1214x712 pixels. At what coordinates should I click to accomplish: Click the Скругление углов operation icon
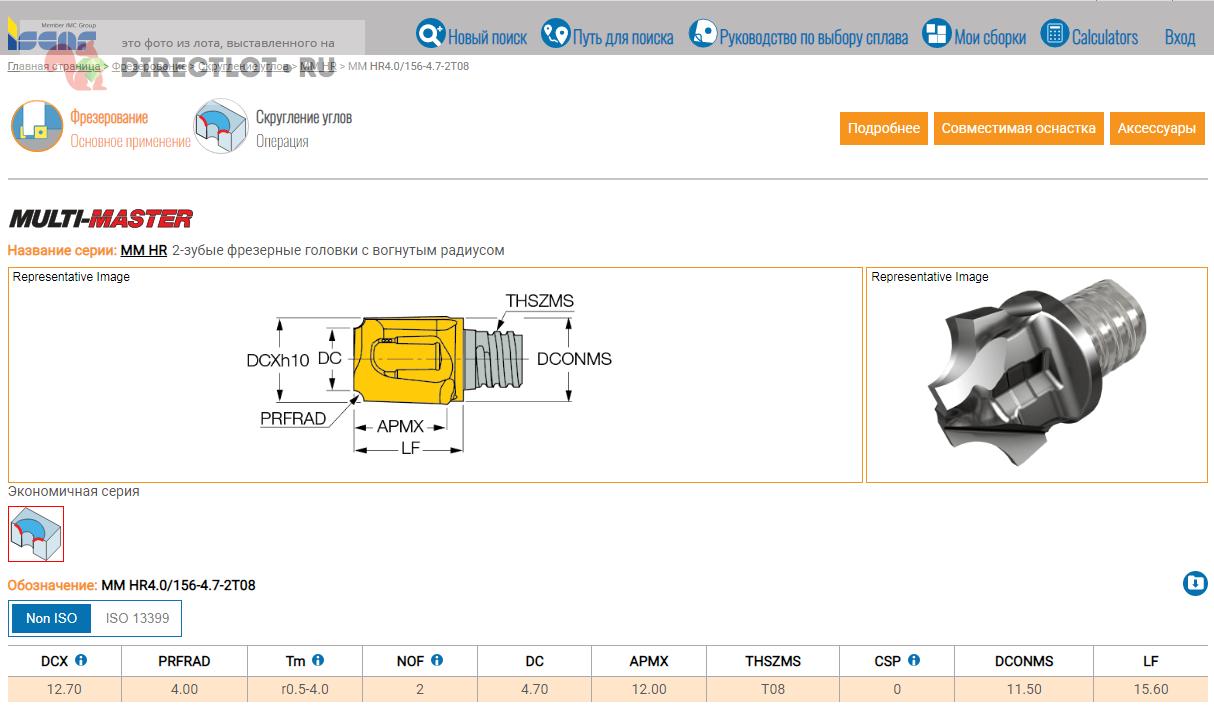(x=221, y=126)
